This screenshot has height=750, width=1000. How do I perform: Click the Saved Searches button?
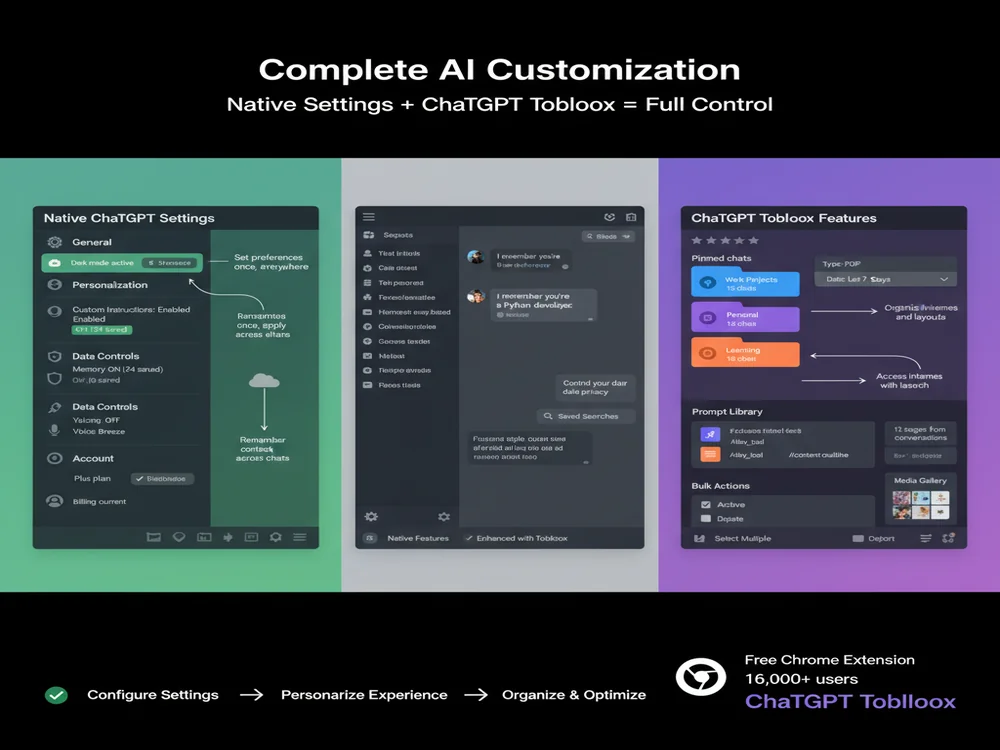point(585,416)
